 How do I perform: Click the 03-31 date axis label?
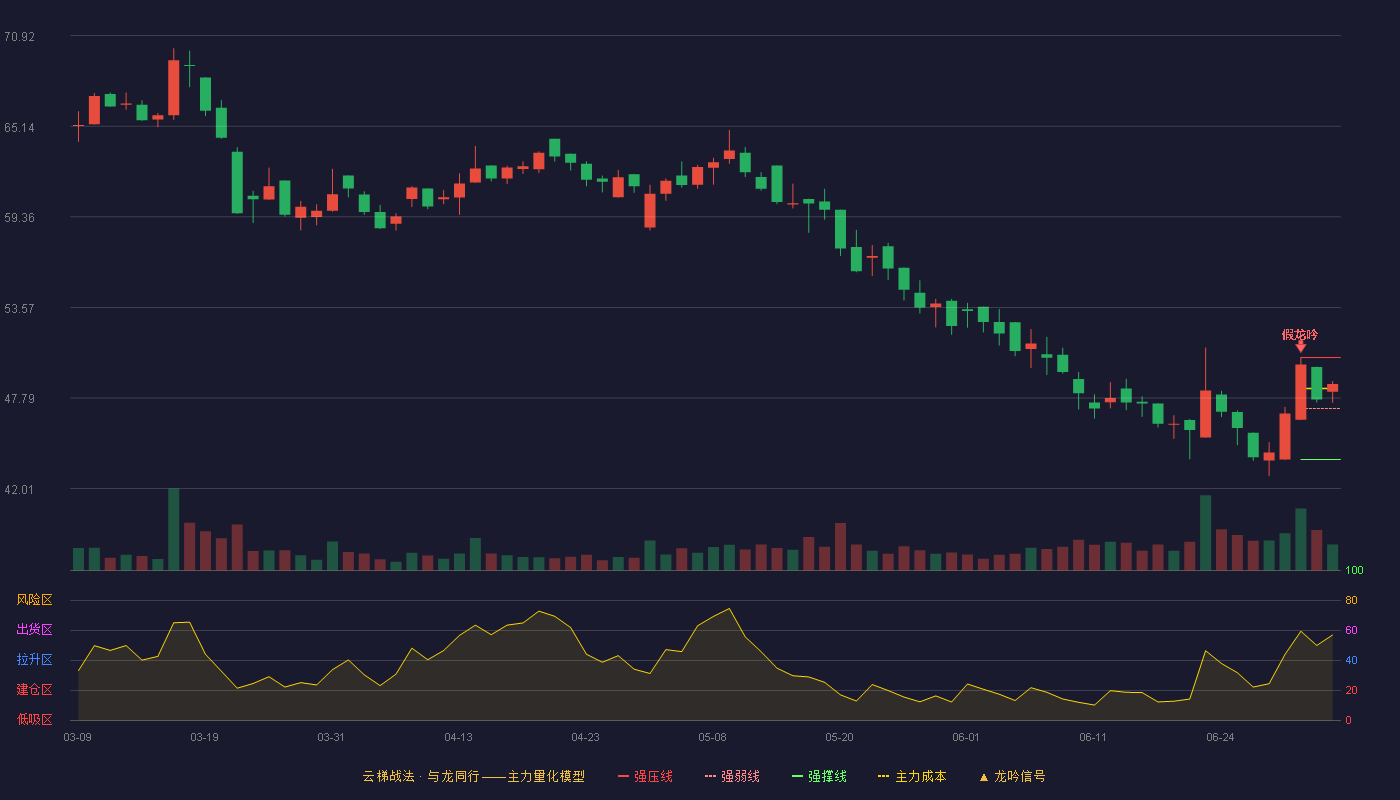click(331, 737)
